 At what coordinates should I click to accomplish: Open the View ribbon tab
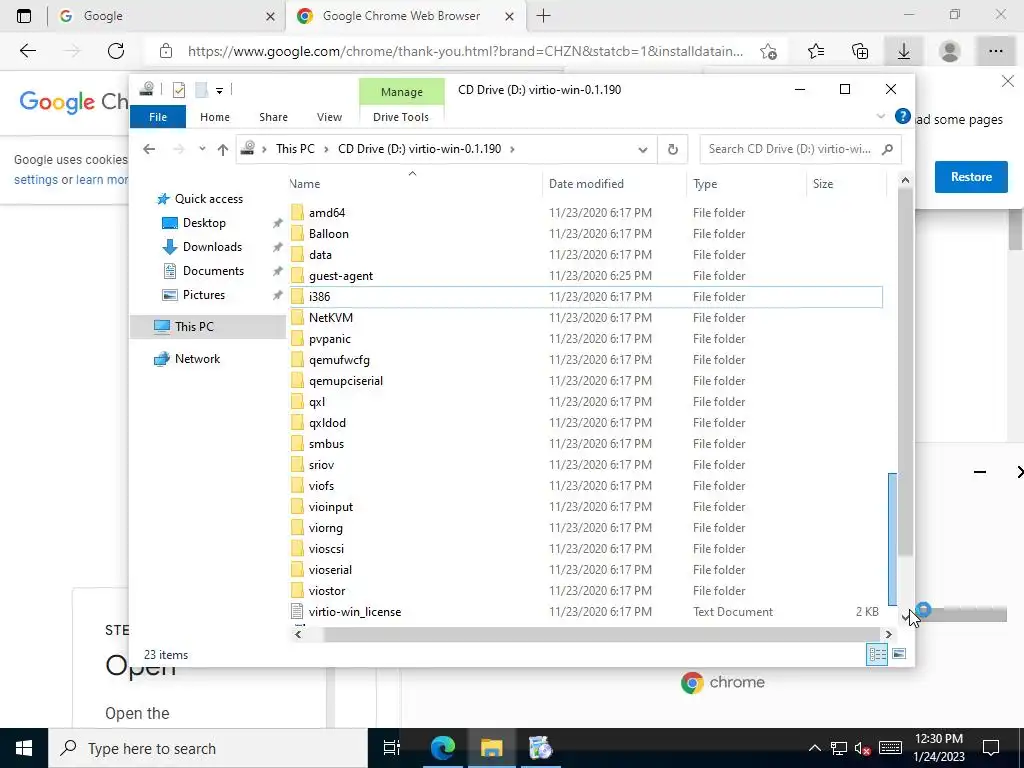[x=329, y=117]
